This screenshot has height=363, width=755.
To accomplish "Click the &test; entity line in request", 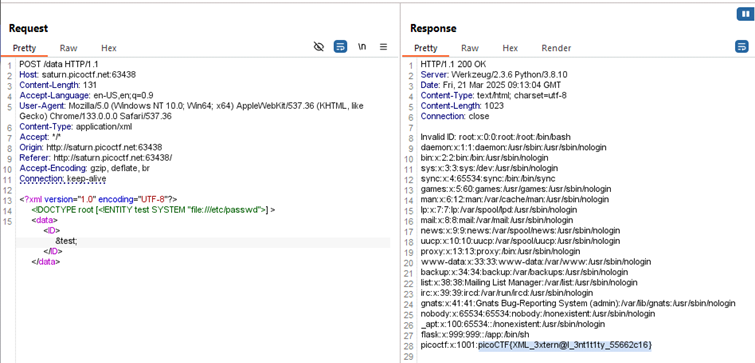I will (x=66, y=241).
